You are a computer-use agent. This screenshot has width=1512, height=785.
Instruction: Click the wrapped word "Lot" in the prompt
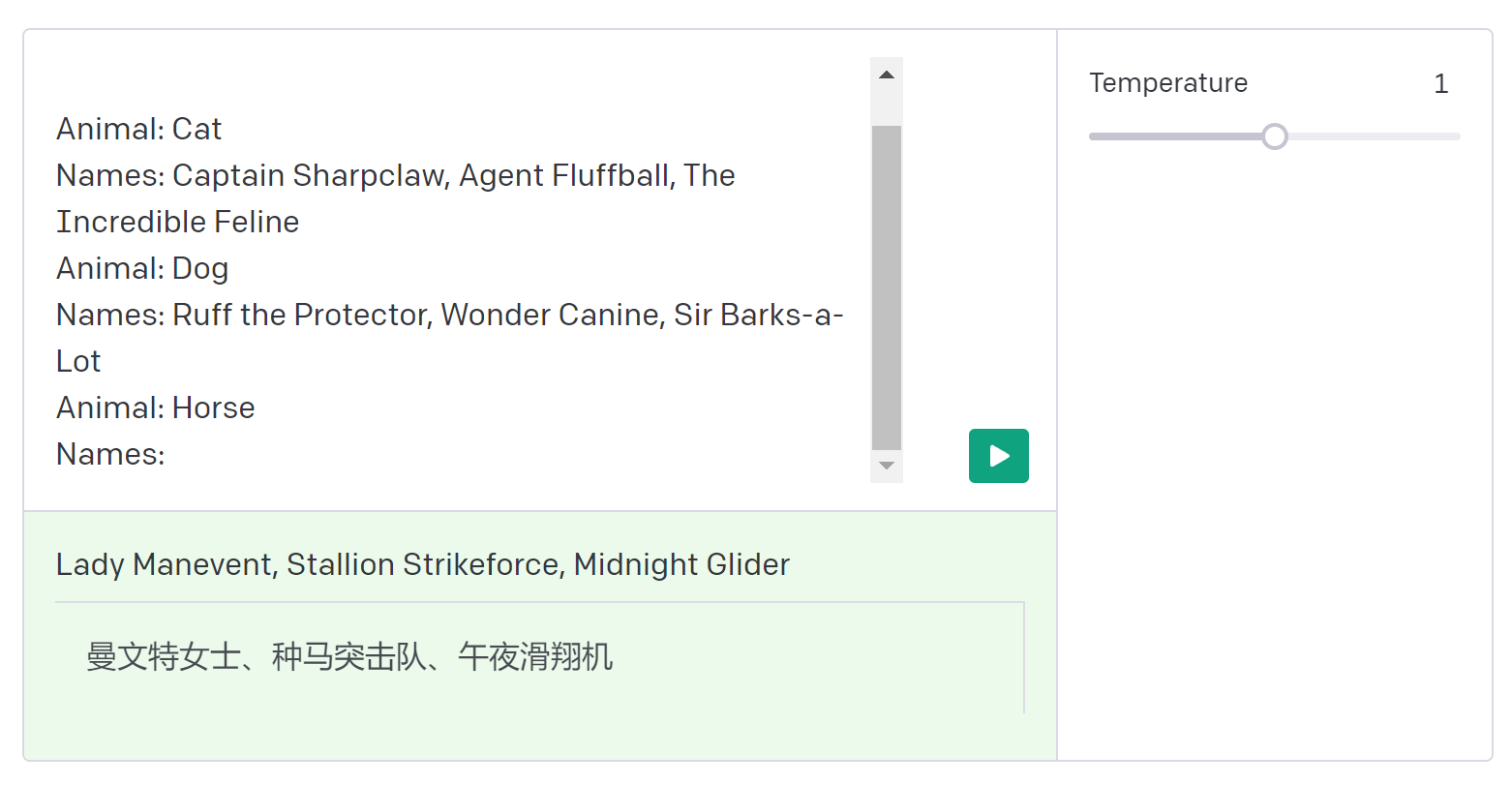coord(78,361)
